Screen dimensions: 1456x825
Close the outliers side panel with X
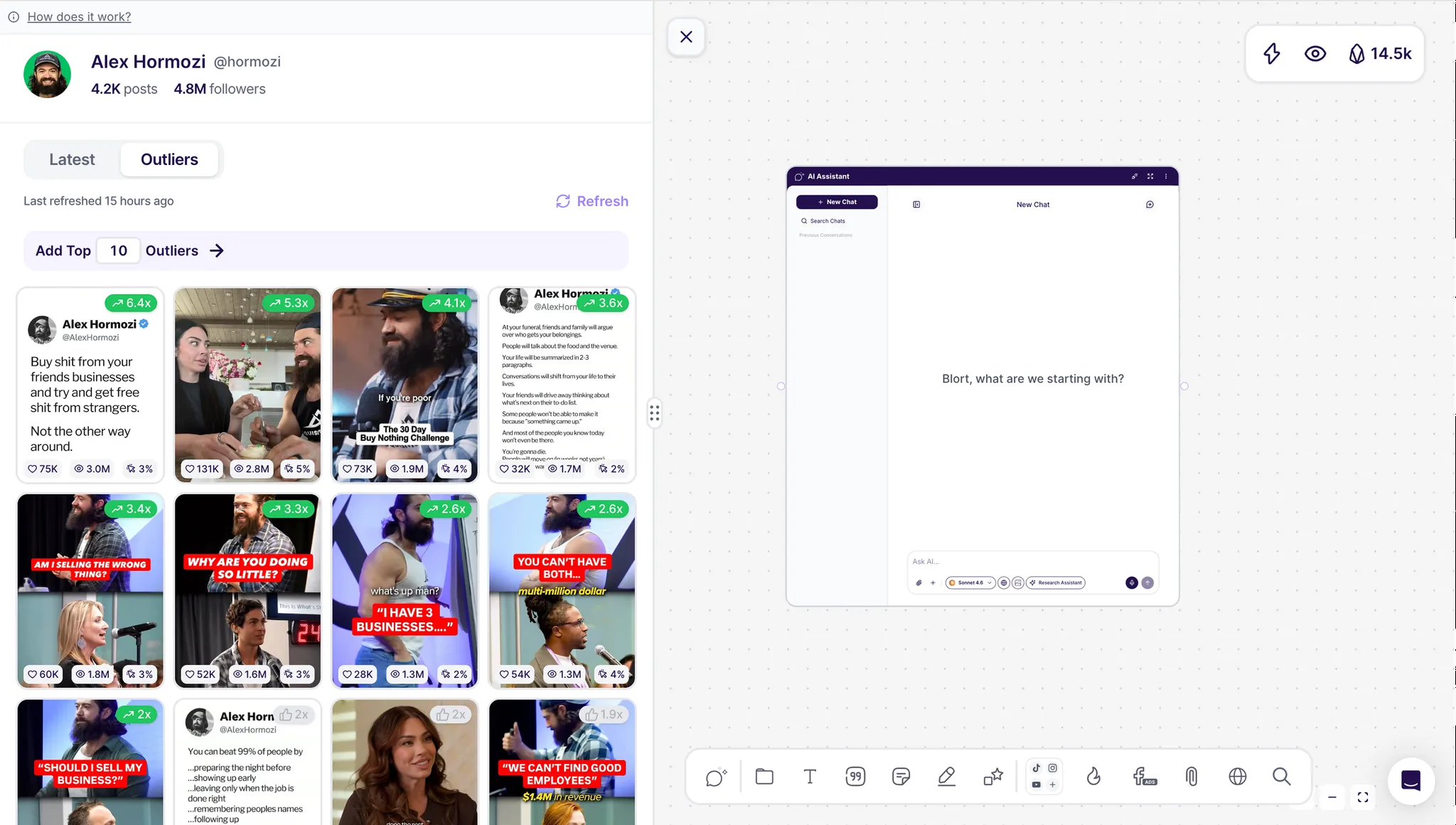(686, 37)
